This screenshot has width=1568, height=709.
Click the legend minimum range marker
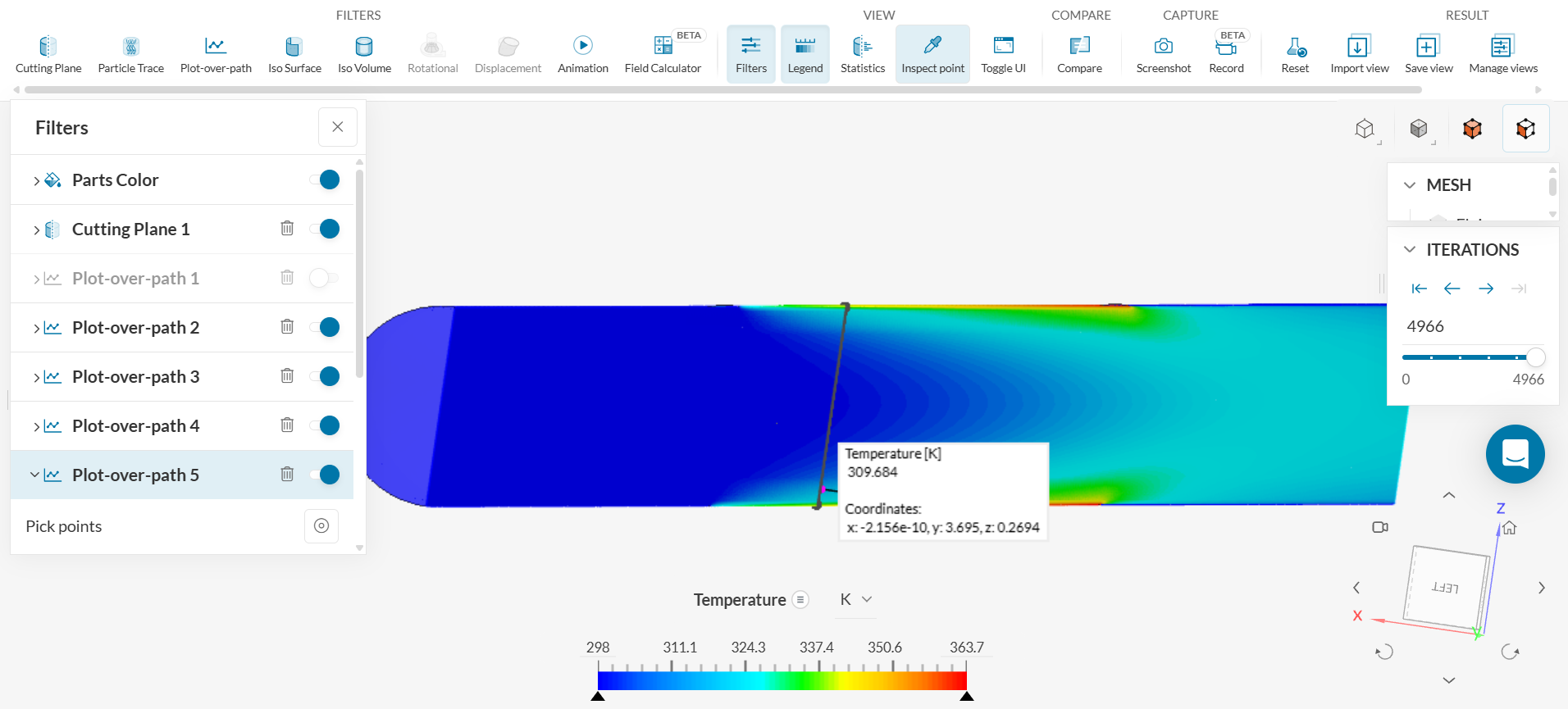[598, 696]
